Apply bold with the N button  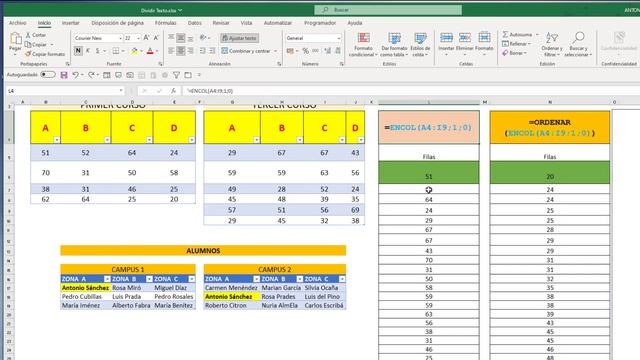[x=78, y=51]
